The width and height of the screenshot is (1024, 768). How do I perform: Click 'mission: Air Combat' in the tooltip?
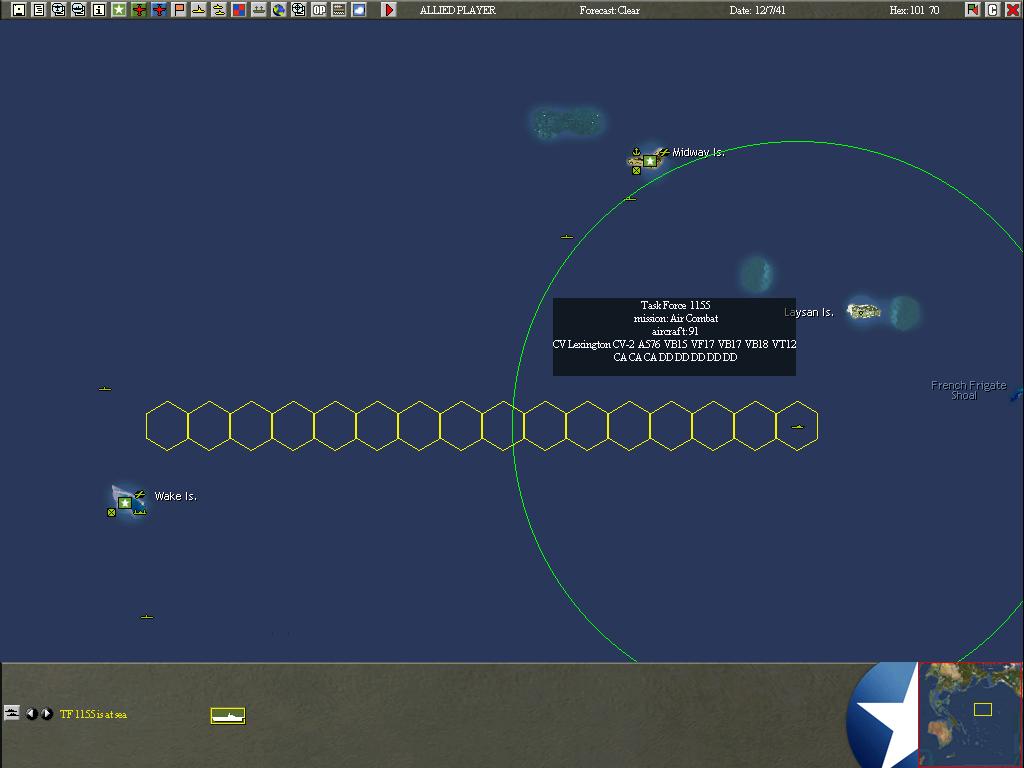tap(676, 318)
